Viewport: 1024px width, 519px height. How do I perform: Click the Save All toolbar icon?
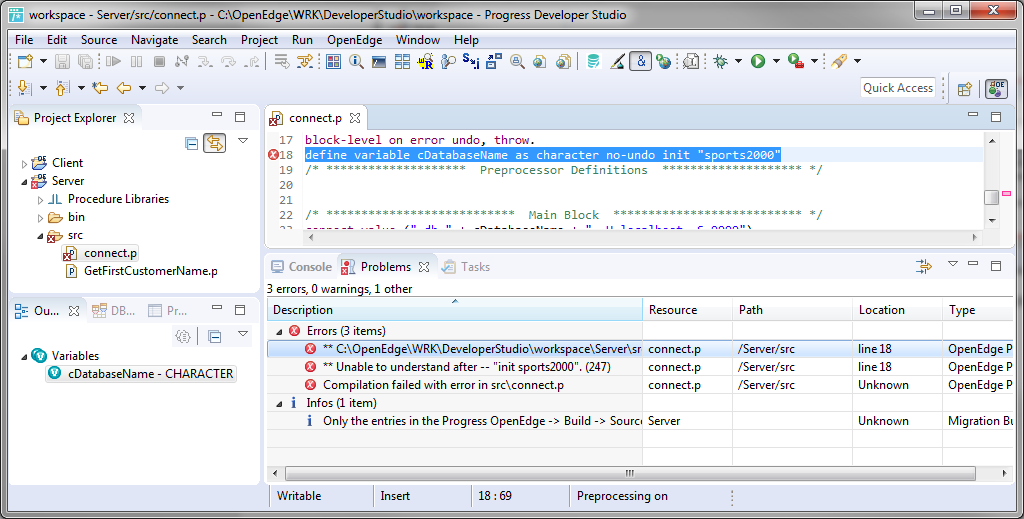coord(86,61)
